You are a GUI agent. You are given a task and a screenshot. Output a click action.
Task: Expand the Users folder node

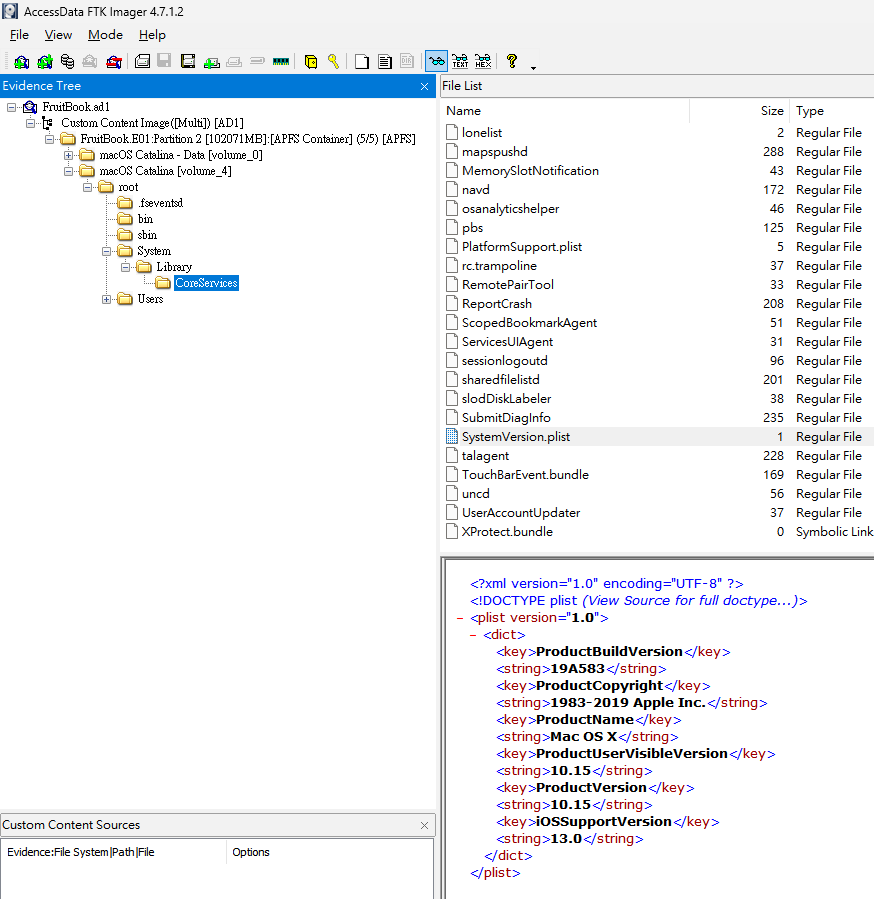click(106, 299)
